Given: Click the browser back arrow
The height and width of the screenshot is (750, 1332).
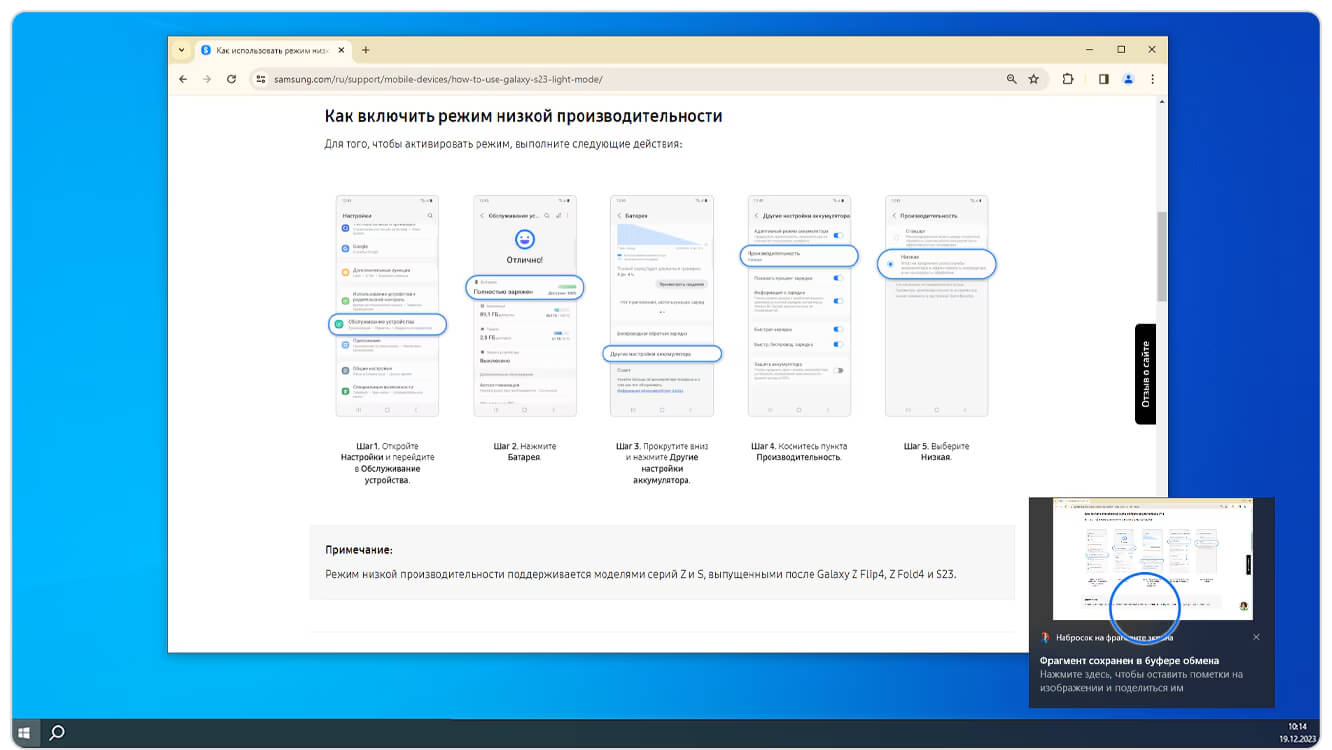Looking at the screenshot, I should click(x=183, y=79).
